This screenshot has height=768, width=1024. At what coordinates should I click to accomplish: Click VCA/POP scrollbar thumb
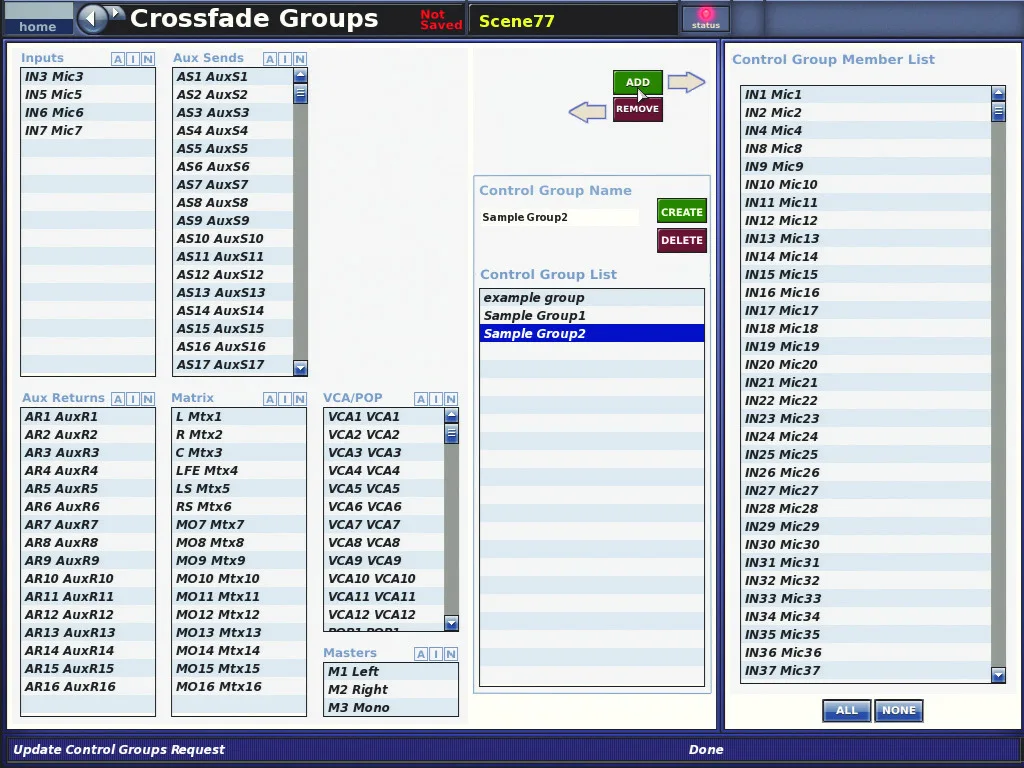(451, 433)
